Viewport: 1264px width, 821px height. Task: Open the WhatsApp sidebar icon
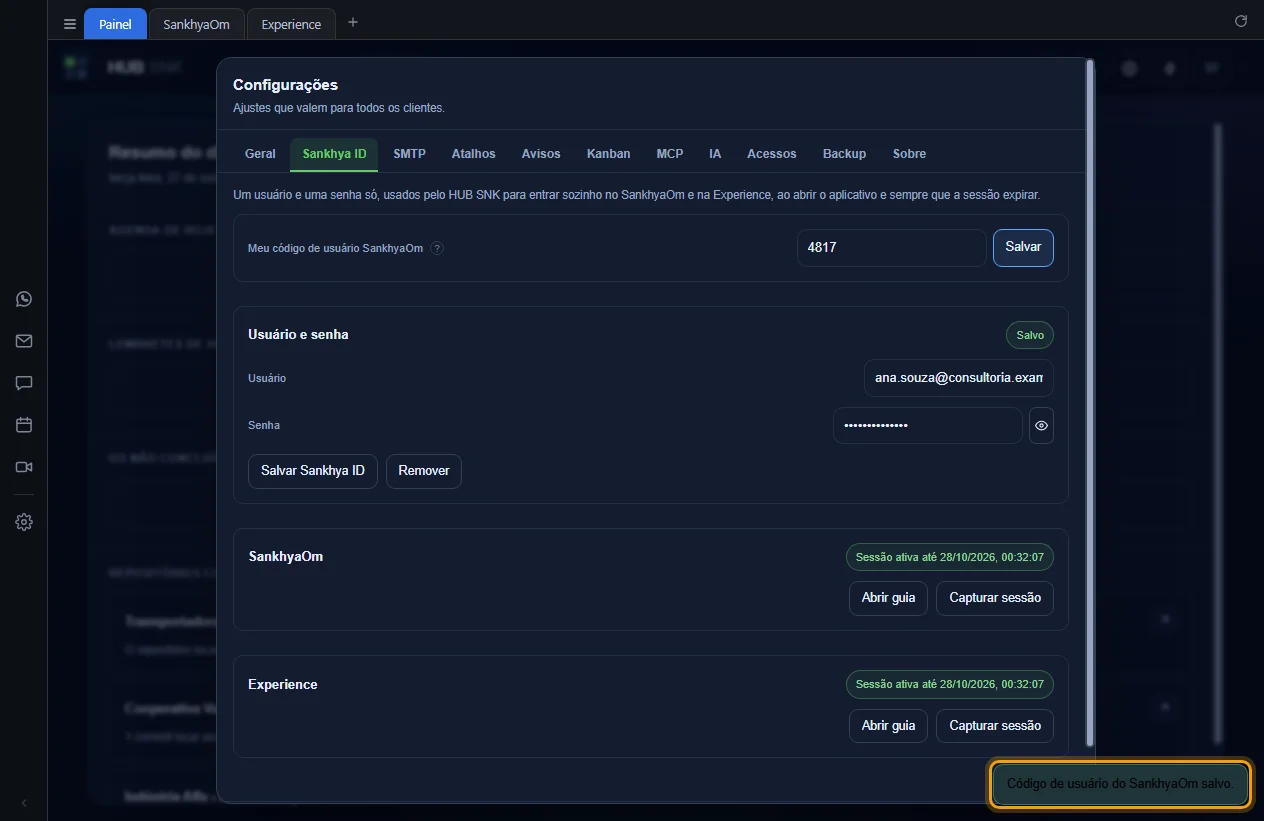(24, 299)
